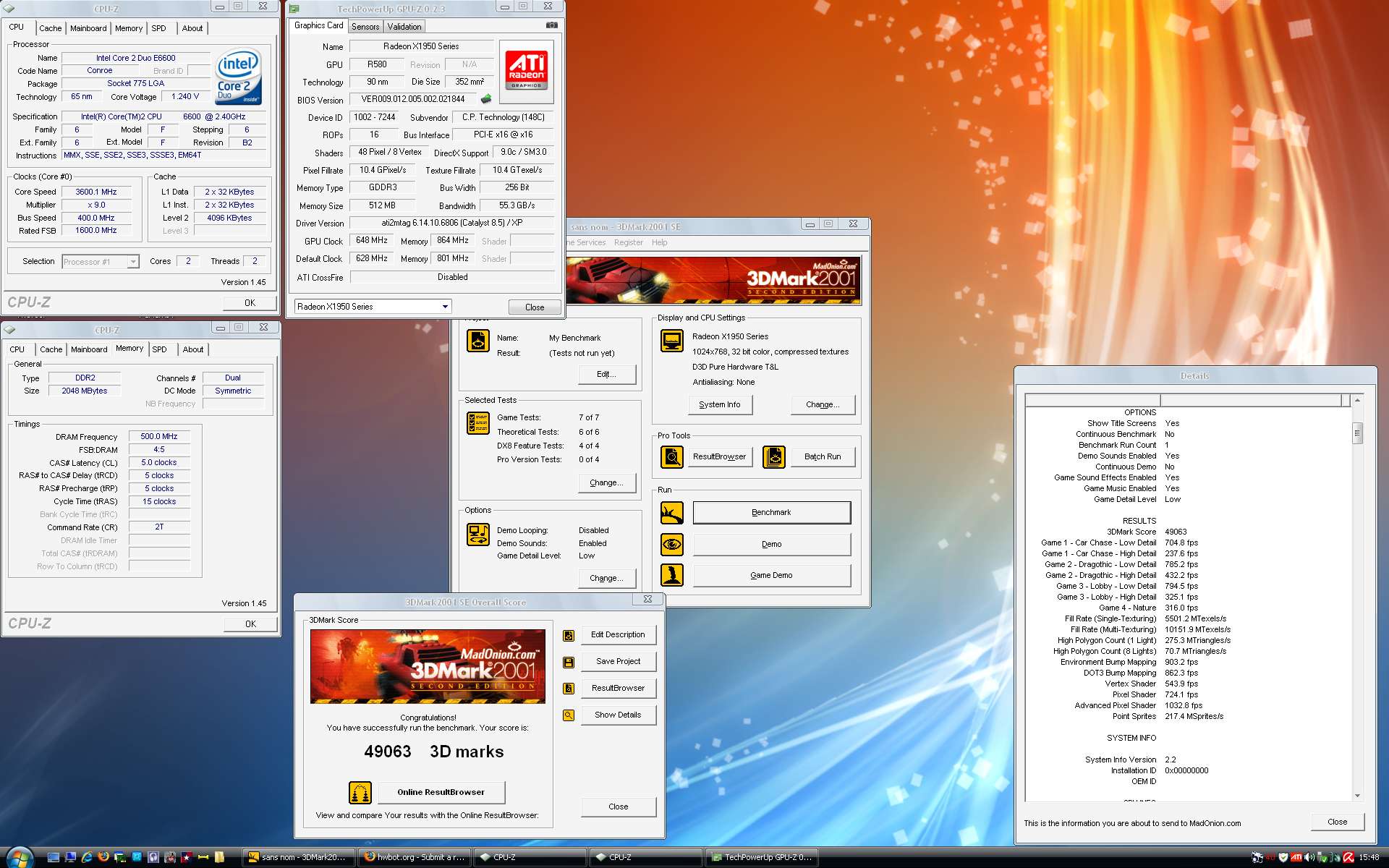Click the 3DMark2001 banner in the score dialog
Image resolution: width=1389 pixels, height=868 pixels.
coord(428,666)
